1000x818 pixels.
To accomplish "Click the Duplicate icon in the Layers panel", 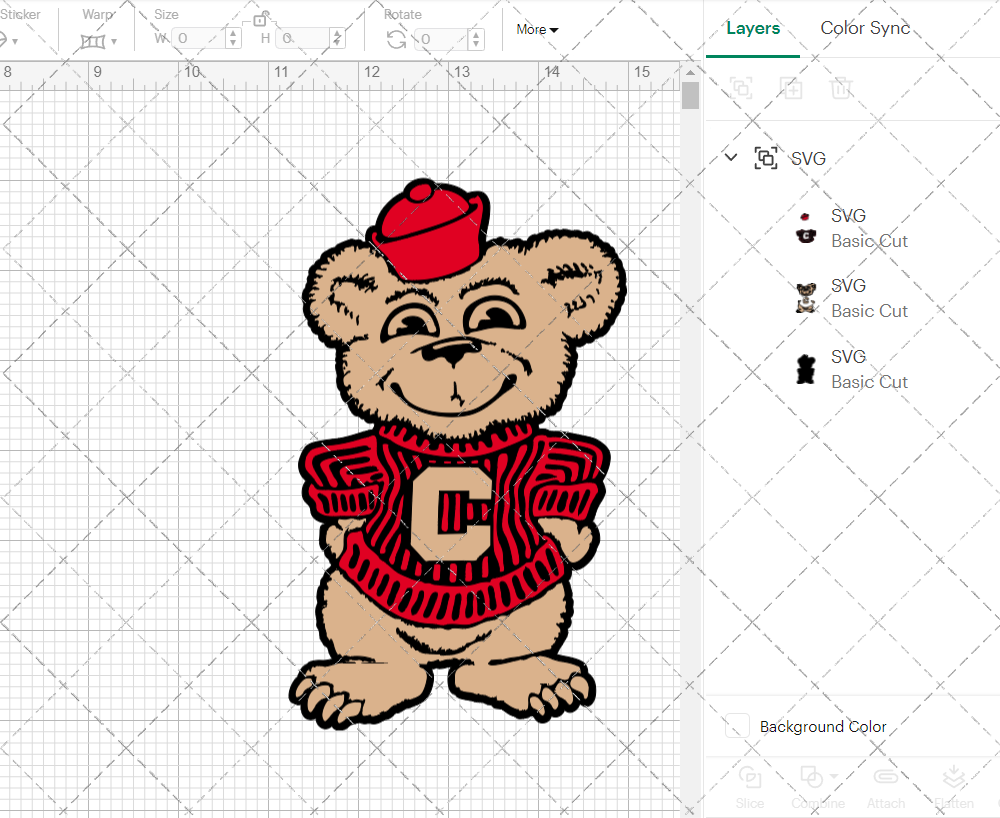I will pyautogui.click(x=791, y=88).
